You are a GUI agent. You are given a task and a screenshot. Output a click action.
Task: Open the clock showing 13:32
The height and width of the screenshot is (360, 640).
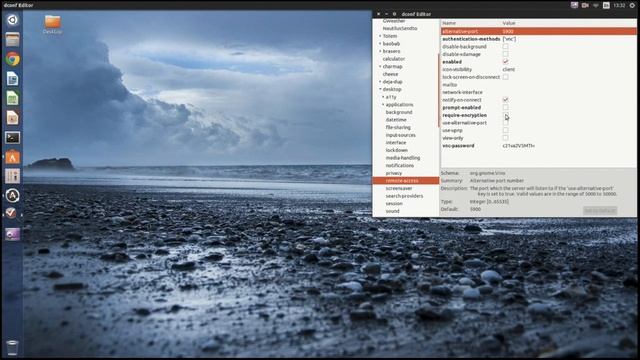619,5
